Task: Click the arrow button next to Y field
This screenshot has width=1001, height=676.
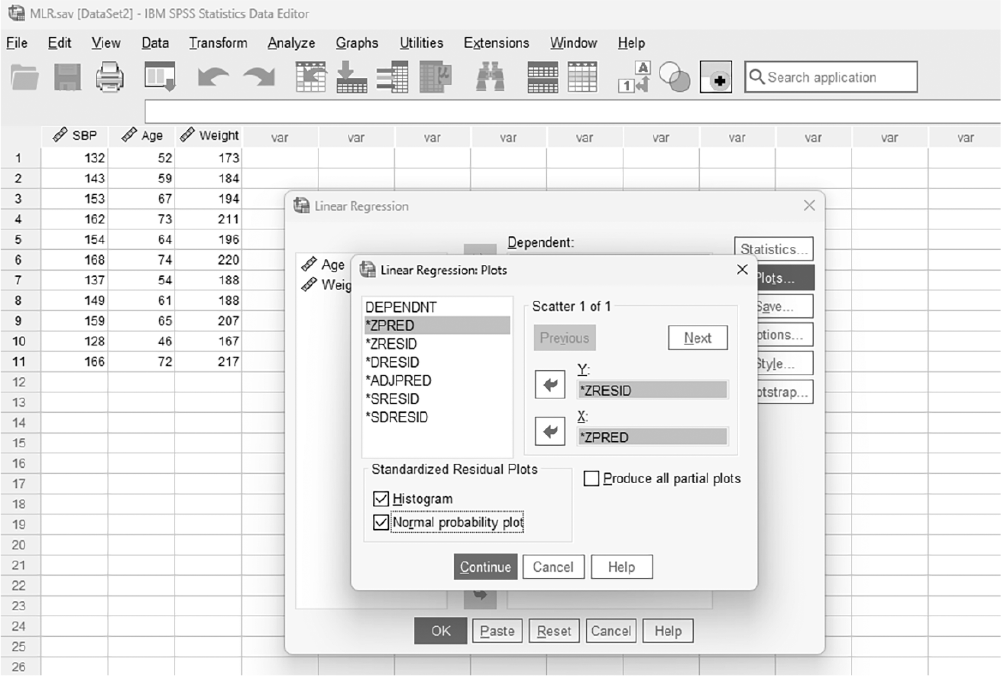Action: tap(550, 384)
